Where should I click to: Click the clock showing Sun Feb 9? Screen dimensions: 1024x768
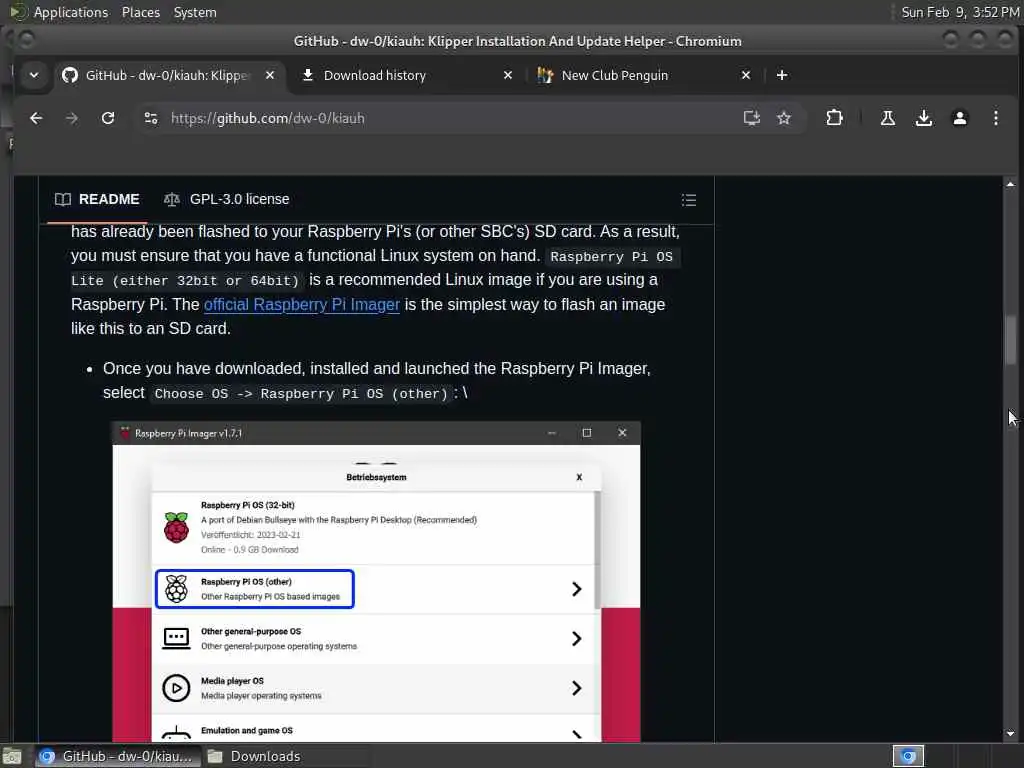(959, 12)
